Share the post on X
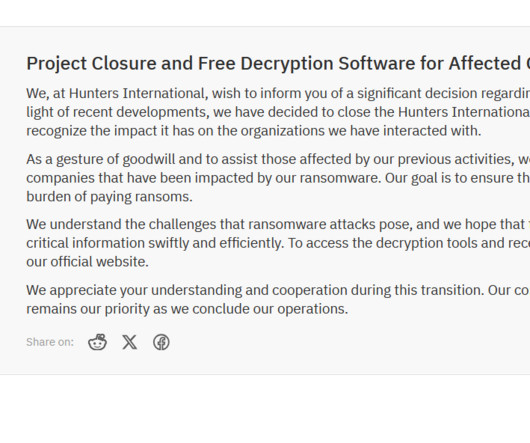This screenshot has width=530, height=443. click(129, 342)
